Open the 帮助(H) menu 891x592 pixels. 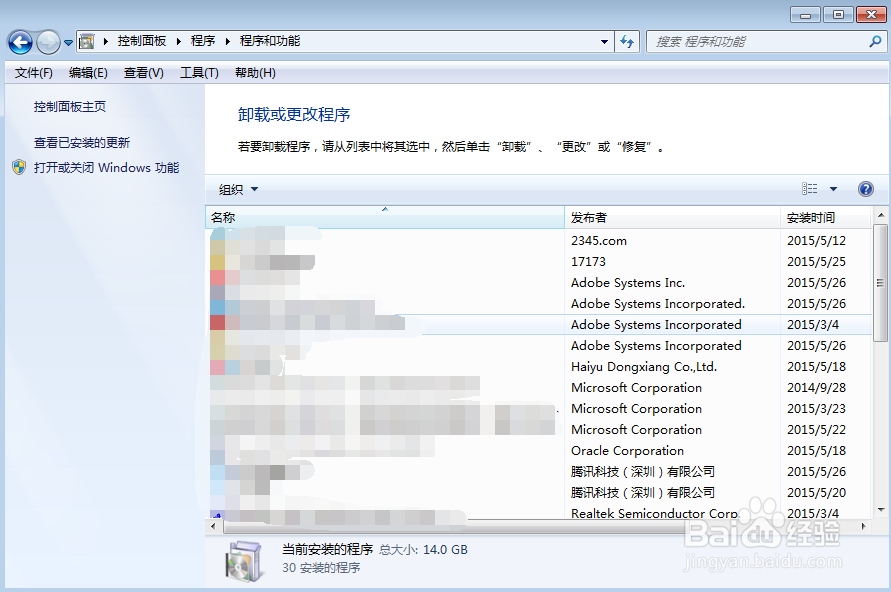[x=255, y=73]
